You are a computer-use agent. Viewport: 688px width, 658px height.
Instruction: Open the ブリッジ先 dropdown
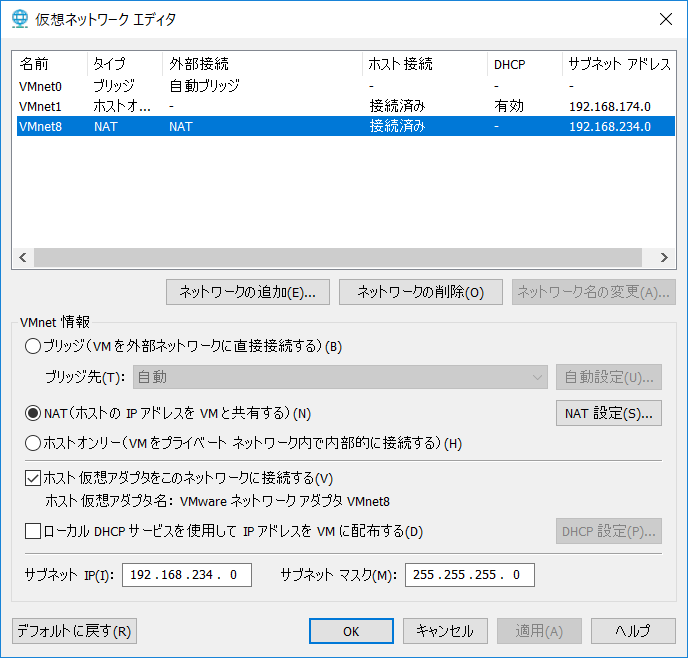(340, 377)
